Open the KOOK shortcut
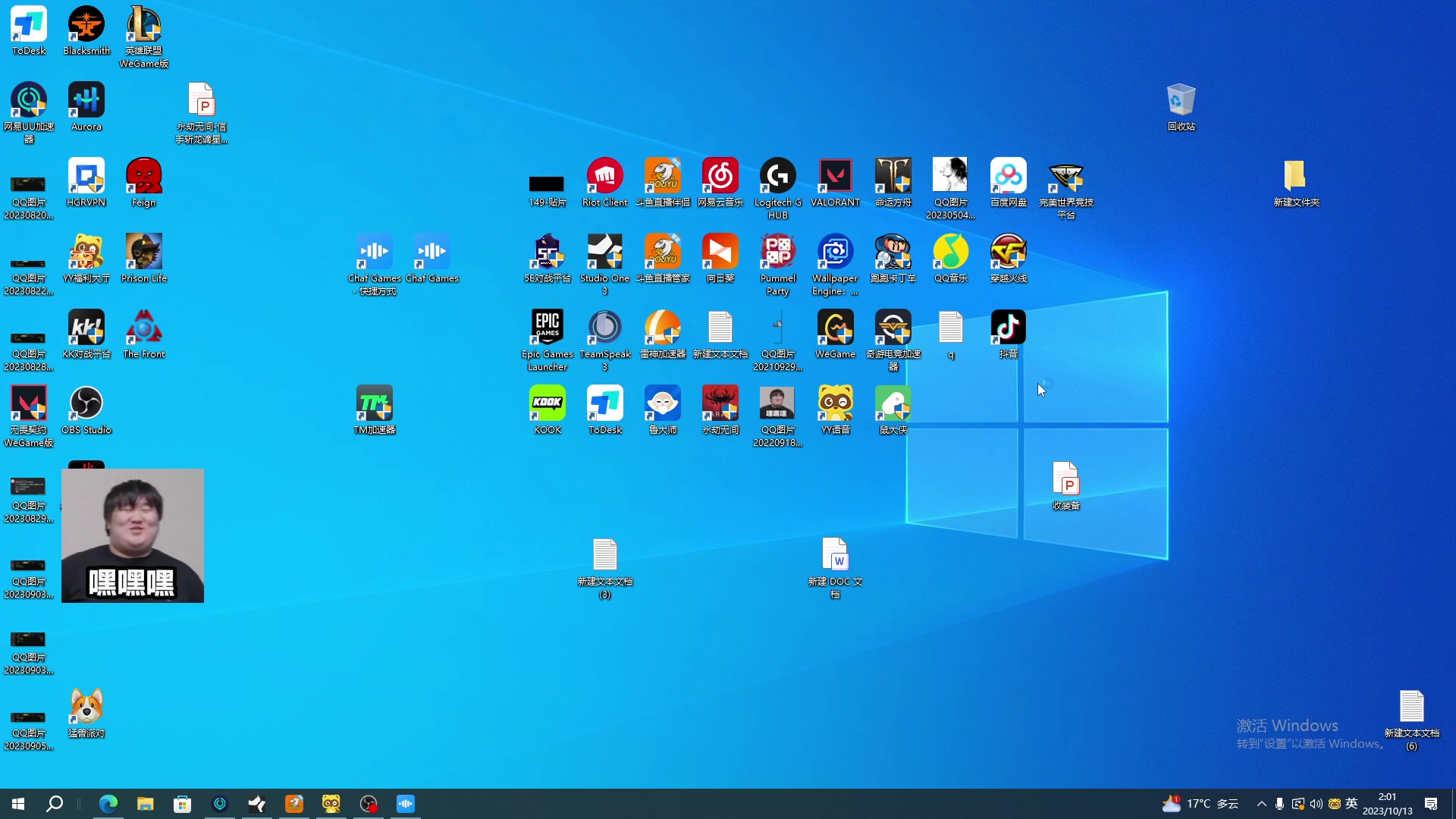 tap(548, 410)
